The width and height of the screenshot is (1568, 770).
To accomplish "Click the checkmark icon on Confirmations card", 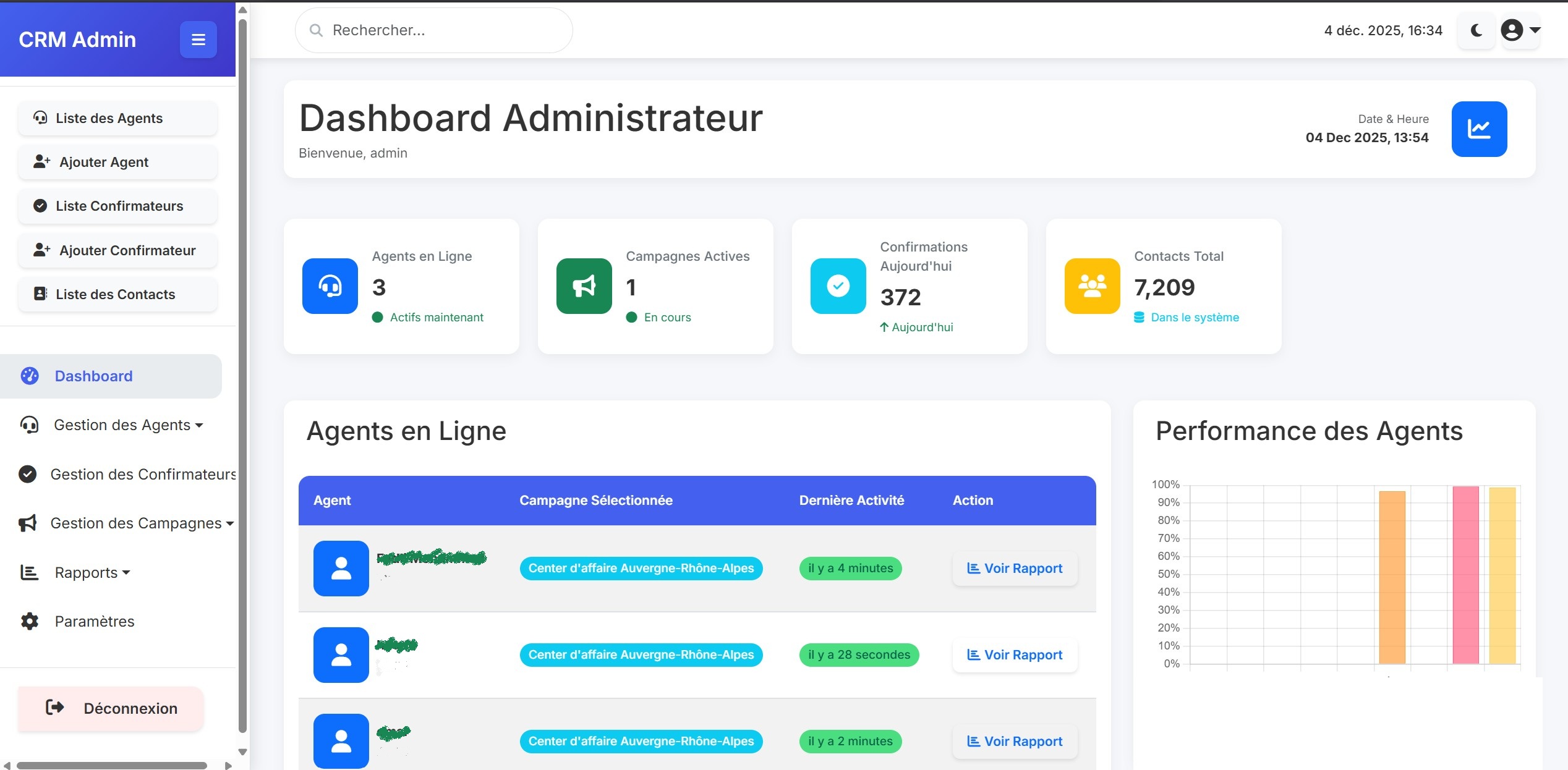I will click(837, 286).
